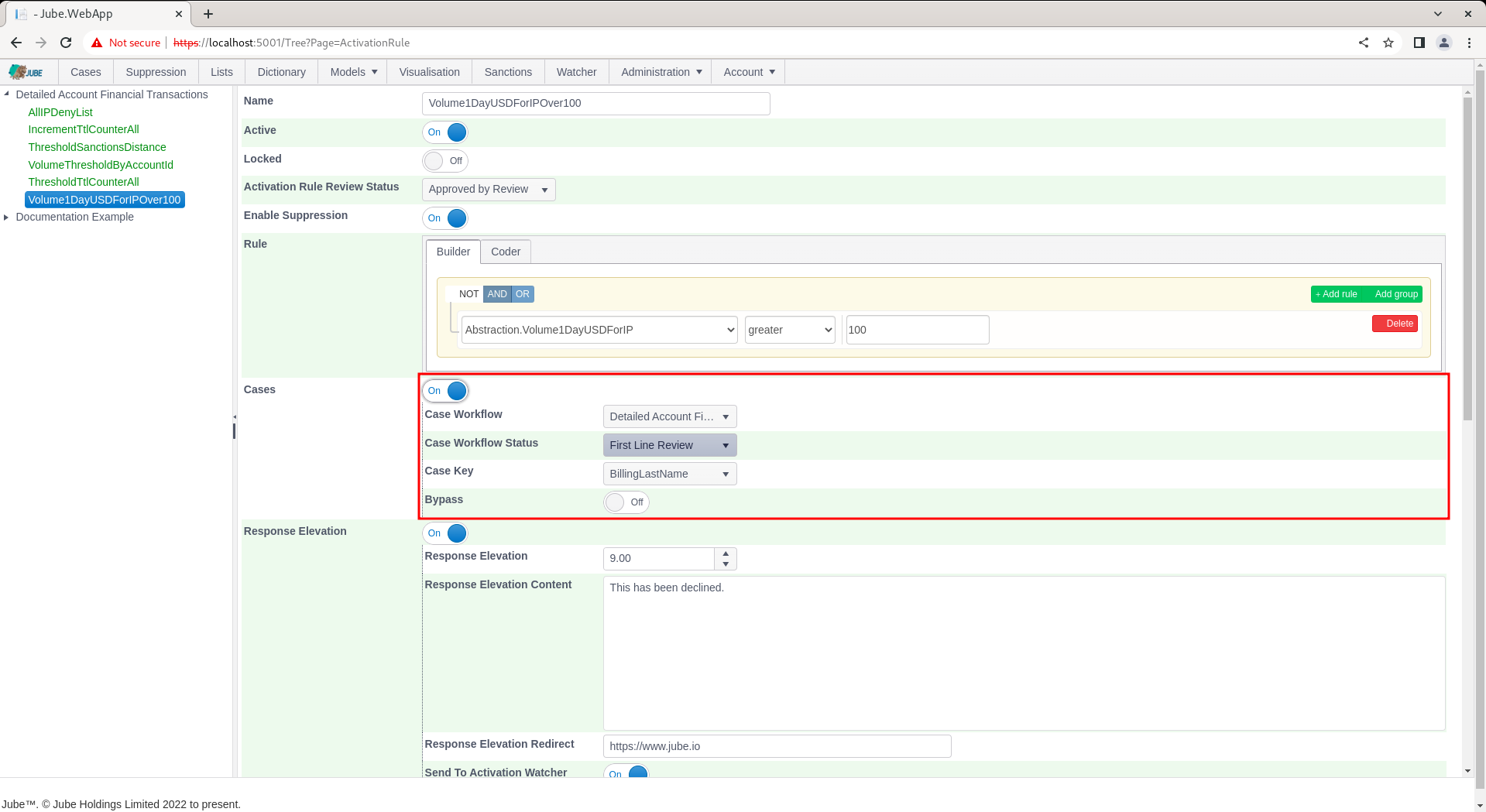Viewport: 1486px width, 812px height.
Task: Click the Response Elevation Redirect field
Action: (777, 746)
